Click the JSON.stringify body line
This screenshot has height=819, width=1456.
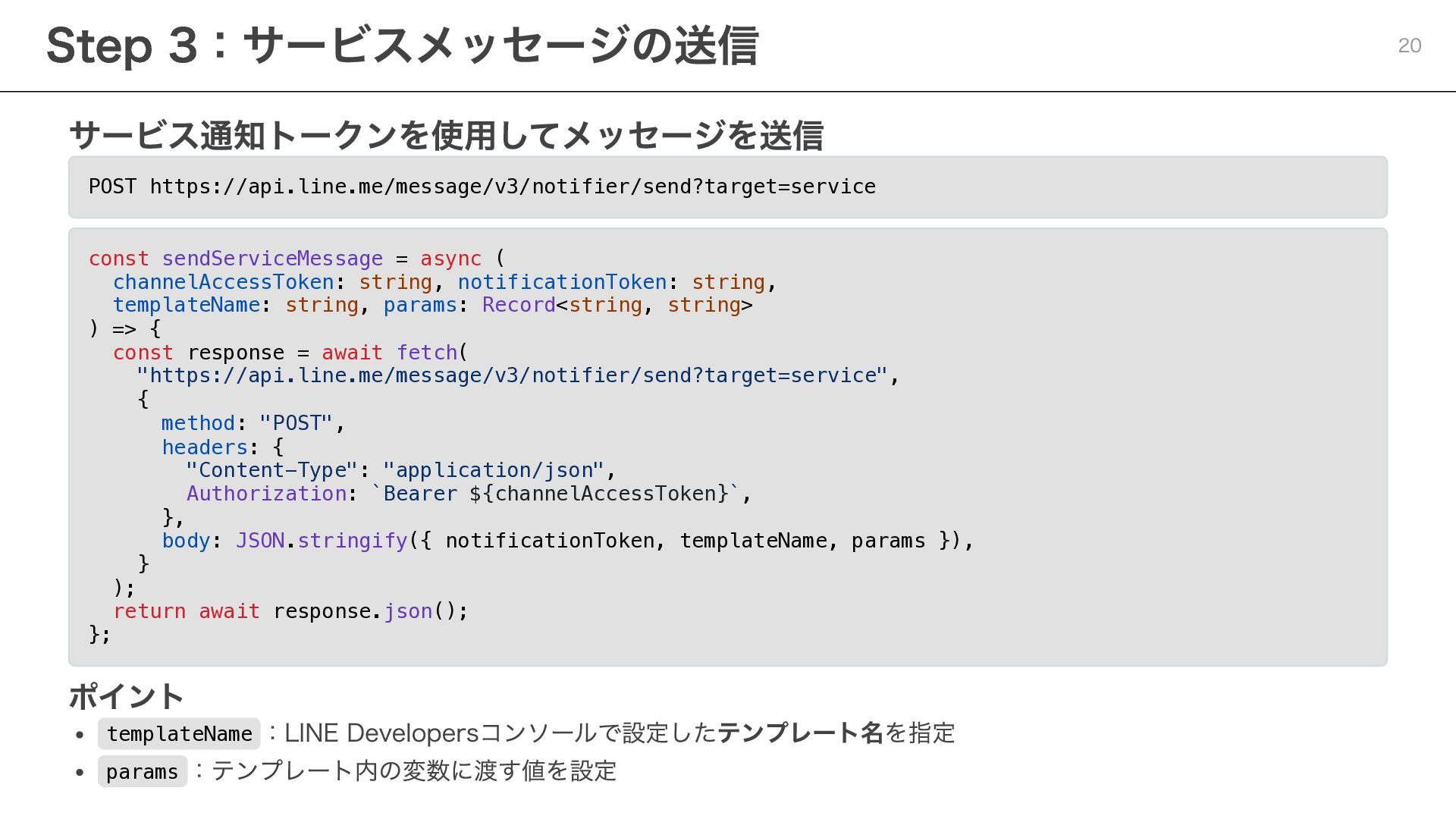click(x=565, y=541)
